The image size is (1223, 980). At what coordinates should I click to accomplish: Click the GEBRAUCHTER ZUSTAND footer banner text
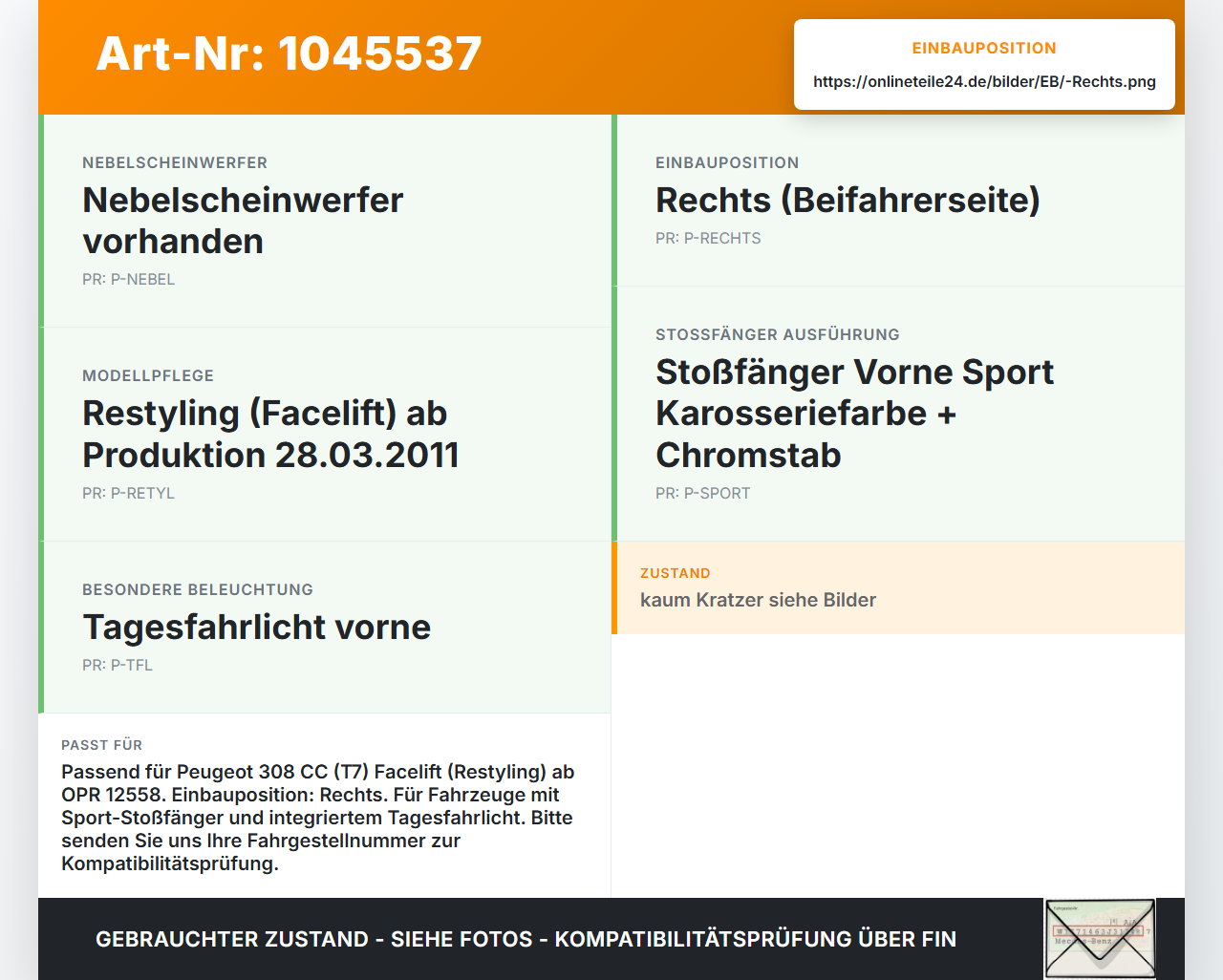tap(526, 939)
